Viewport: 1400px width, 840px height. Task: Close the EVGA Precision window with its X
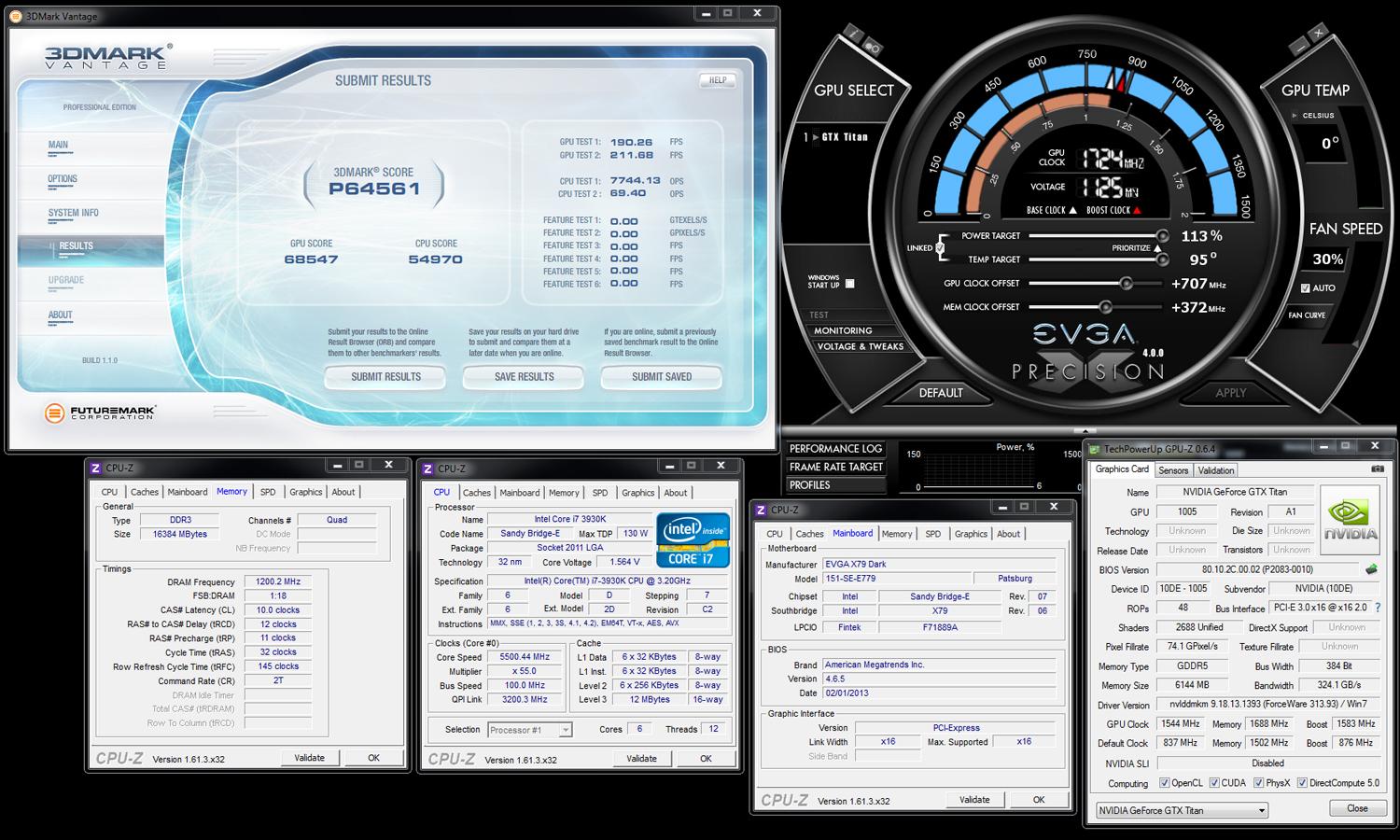pyautogui.click(x=1317, y=33)
